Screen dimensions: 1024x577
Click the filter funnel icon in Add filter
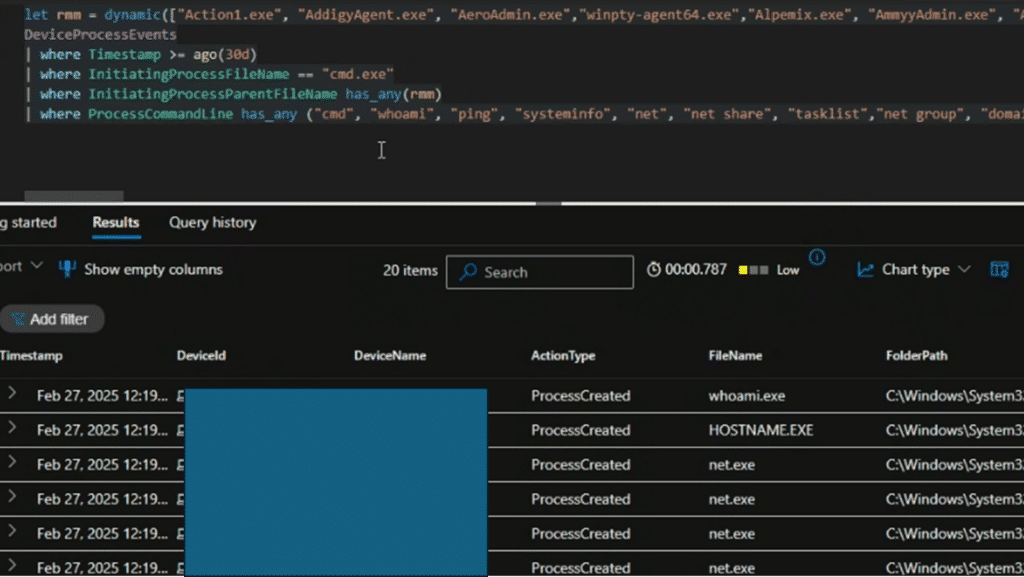point(18,319)
